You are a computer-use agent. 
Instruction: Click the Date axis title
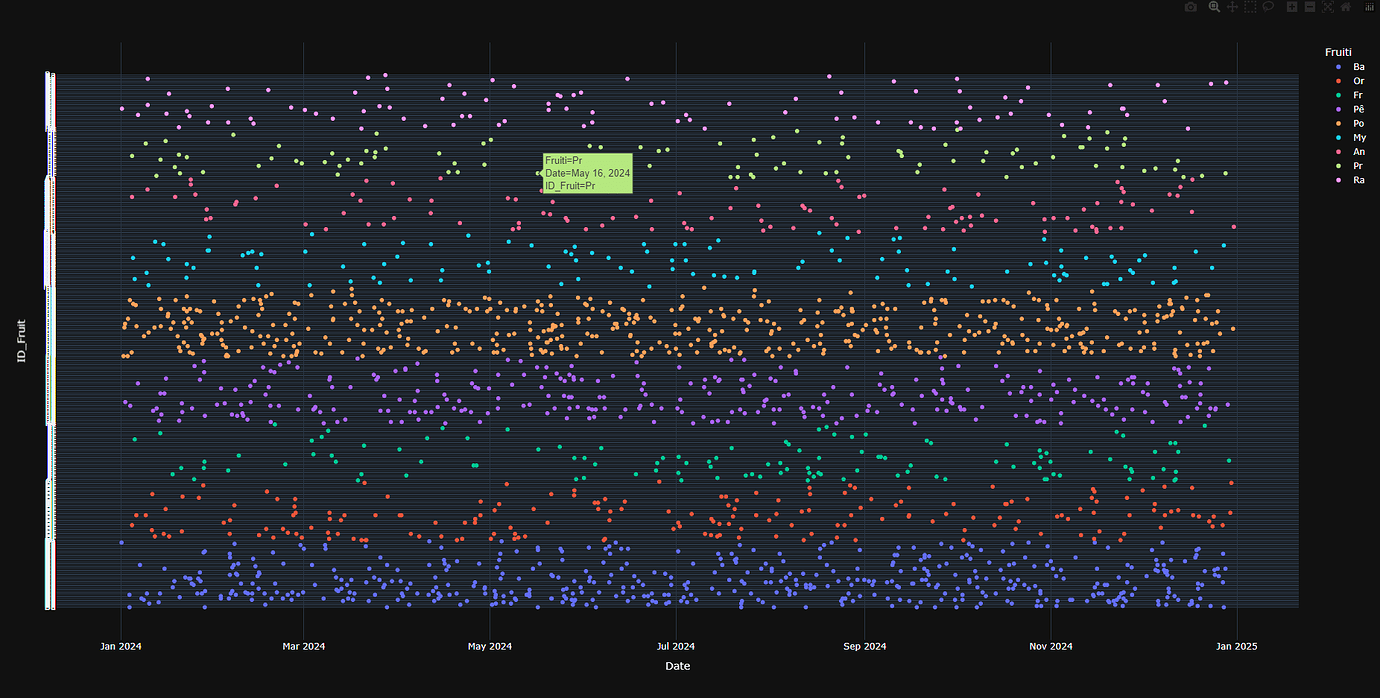676,666
